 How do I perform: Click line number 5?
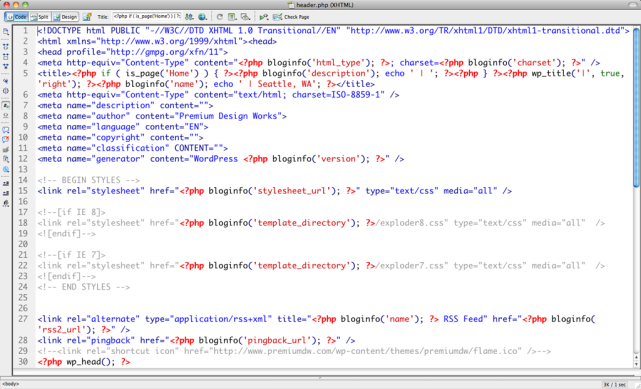[x=25, y=74]
